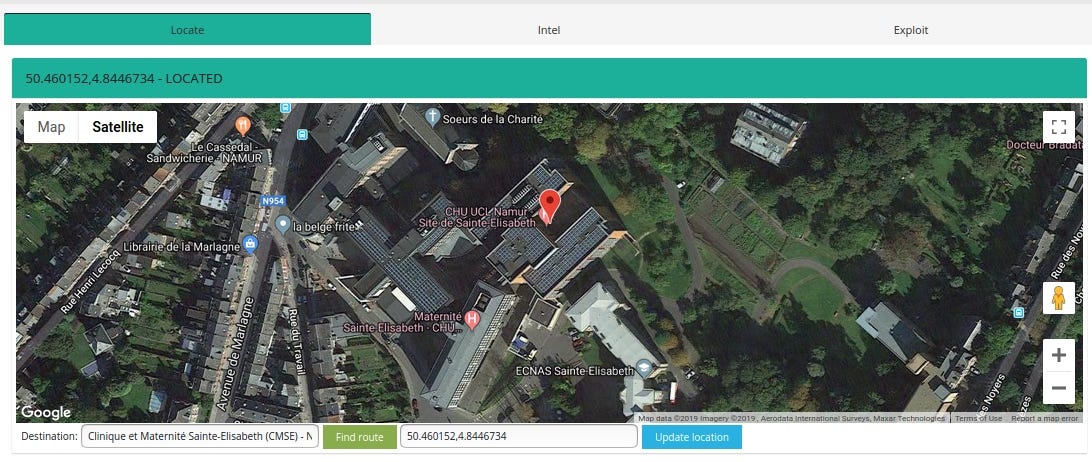
Task: Focus the Destination input field
Action: pos(200,437)
